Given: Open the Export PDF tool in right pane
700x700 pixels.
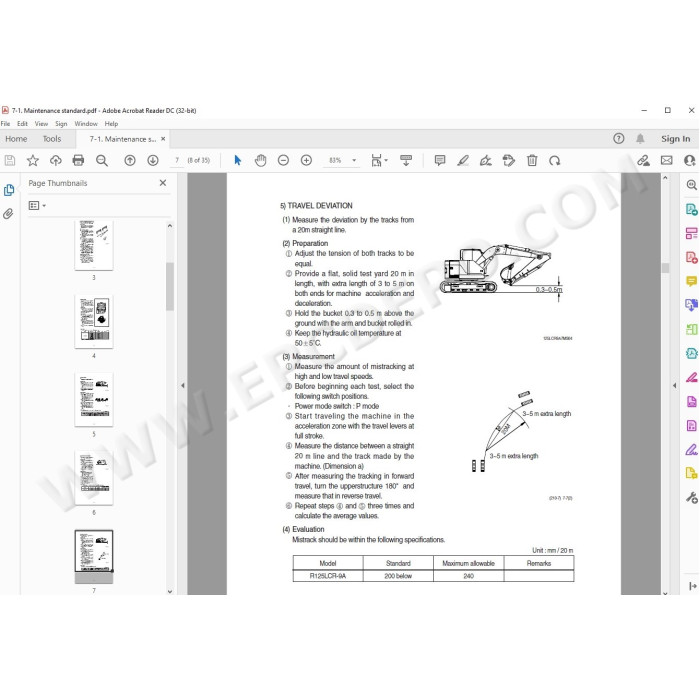Looking at the screenshot, I should click(691, 209).
